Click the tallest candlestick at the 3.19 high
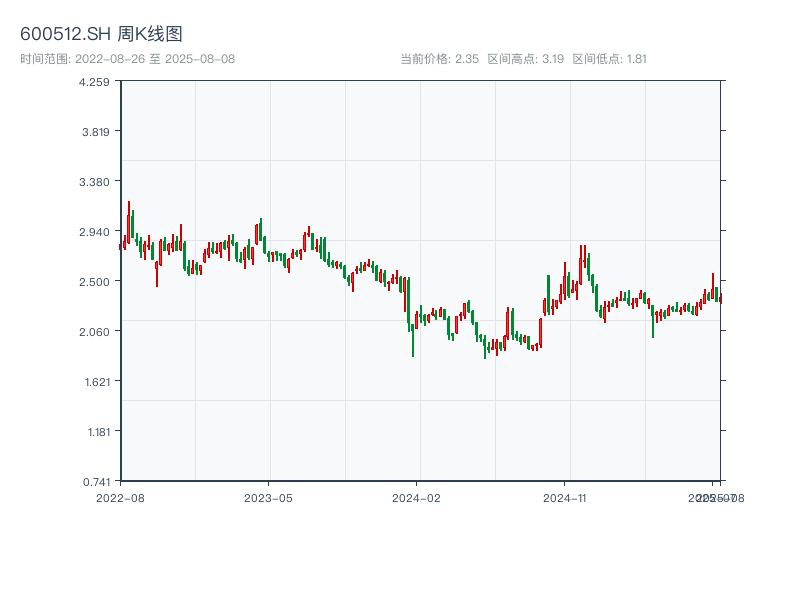Image resolution: width=800 pixels, height=600 pixels. click(131, 222)
